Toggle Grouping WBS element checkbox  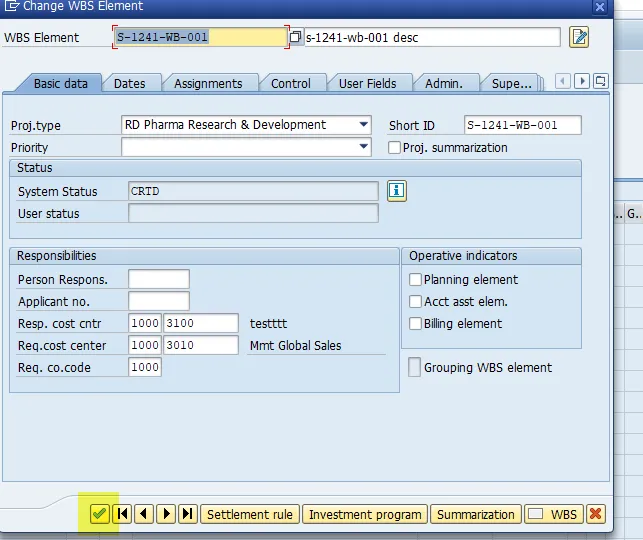(414, 367)
